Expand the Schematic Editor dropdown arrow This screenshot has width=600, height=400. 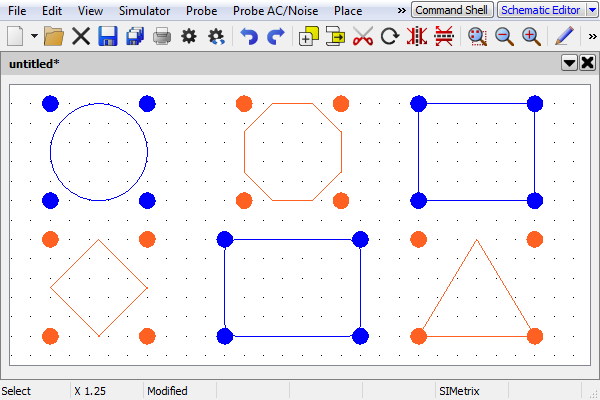click(x=591, y=10)
